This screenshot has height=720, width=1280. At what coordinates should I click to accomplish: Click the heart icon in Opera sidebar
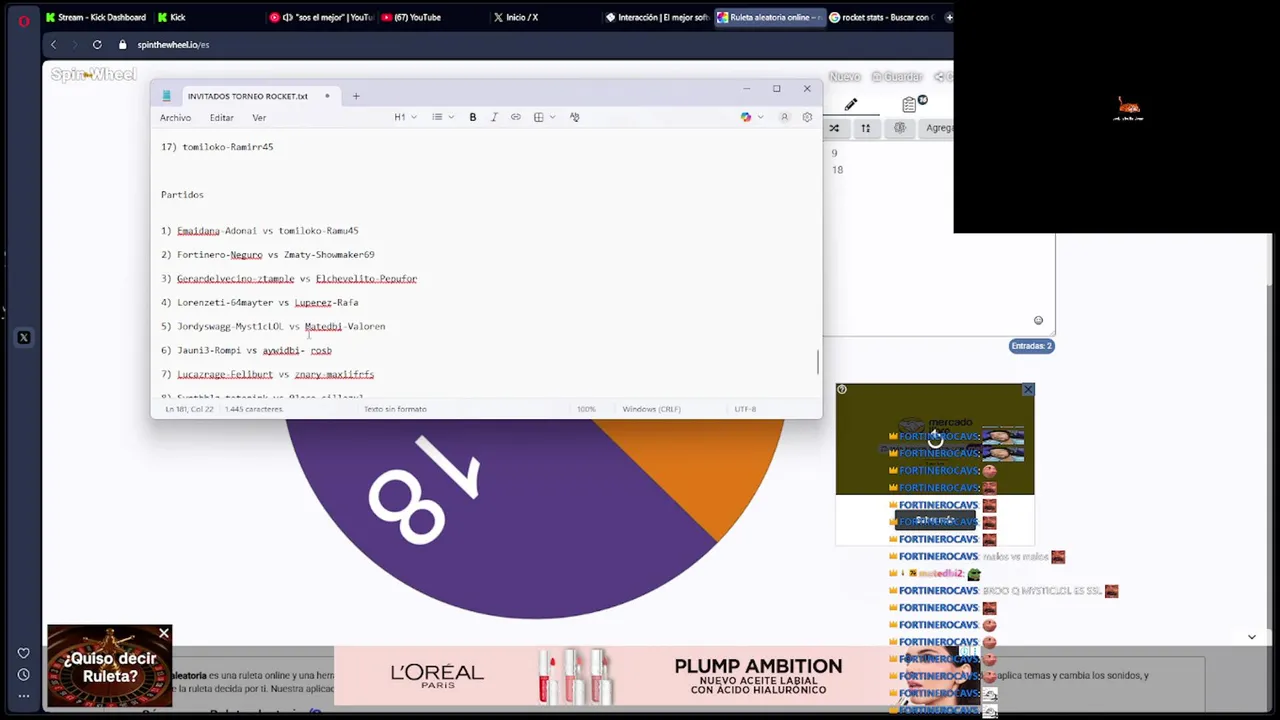point(23,653)
